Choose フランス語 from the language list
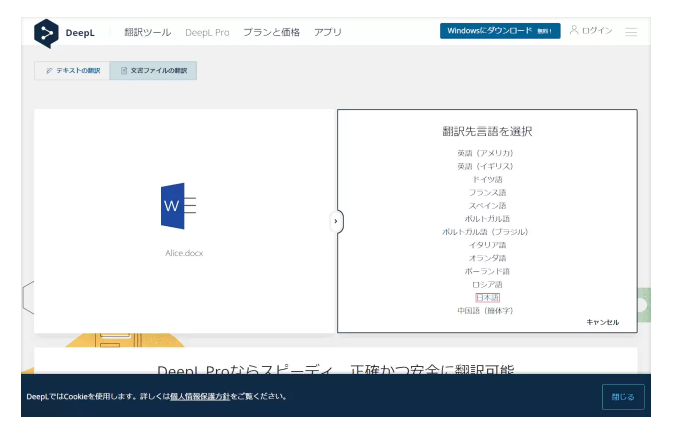The width and height of the screenshot is (673, 426). (487, 192)
